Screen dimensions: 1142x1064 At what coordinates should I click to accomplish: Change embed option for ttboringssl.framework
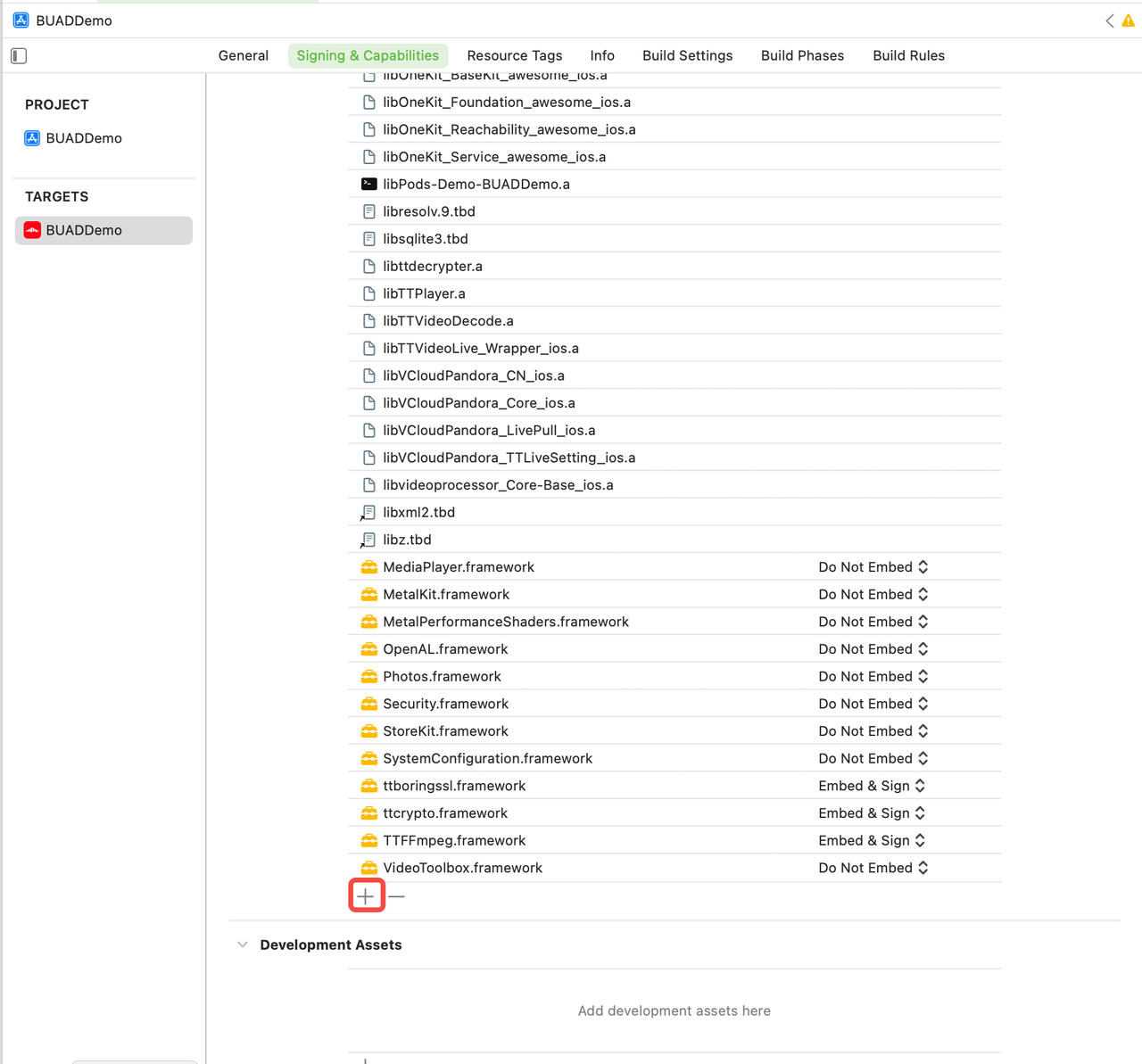coord(872,786)
